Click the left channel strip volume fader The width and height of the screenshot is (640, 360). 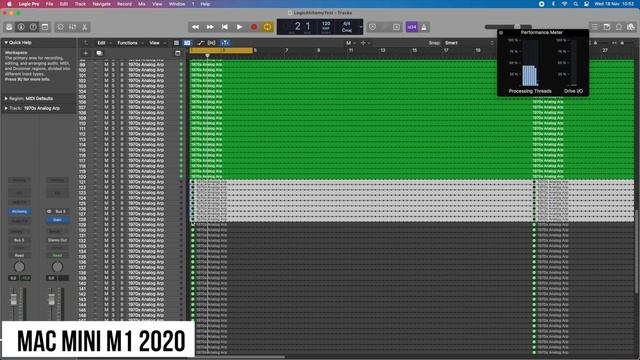pos(13,300)
